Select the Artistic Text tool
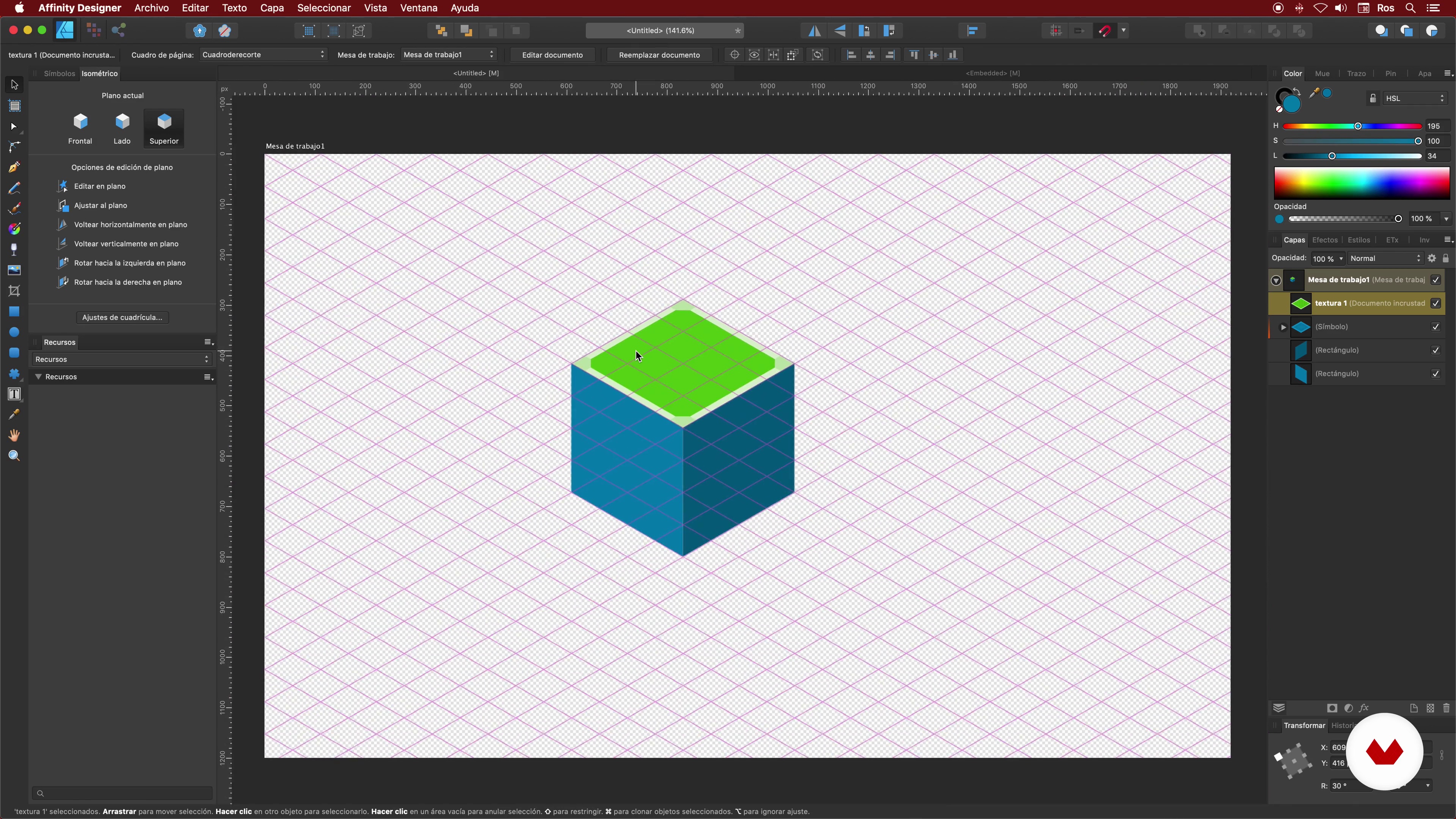 coord(14,394)
